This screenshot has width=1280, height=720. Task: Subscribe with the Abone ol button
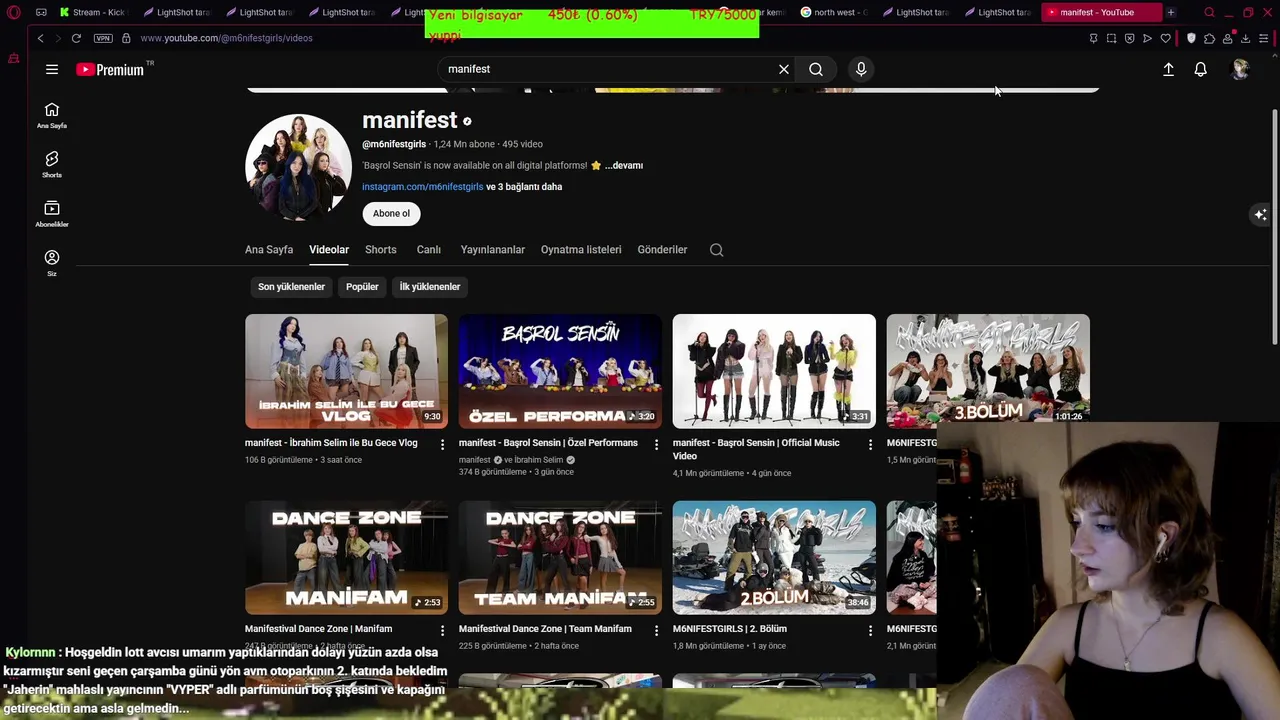(391, 213)
